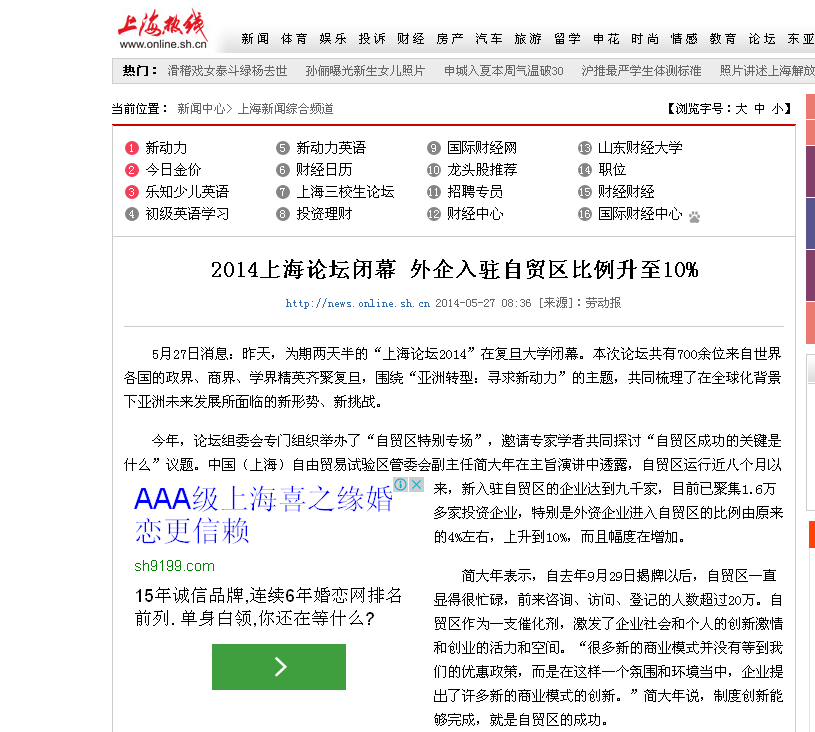Open hot topic 滑稽戏女泰斗绿杨去世
The image size is (815, 732).
point(227,71)
